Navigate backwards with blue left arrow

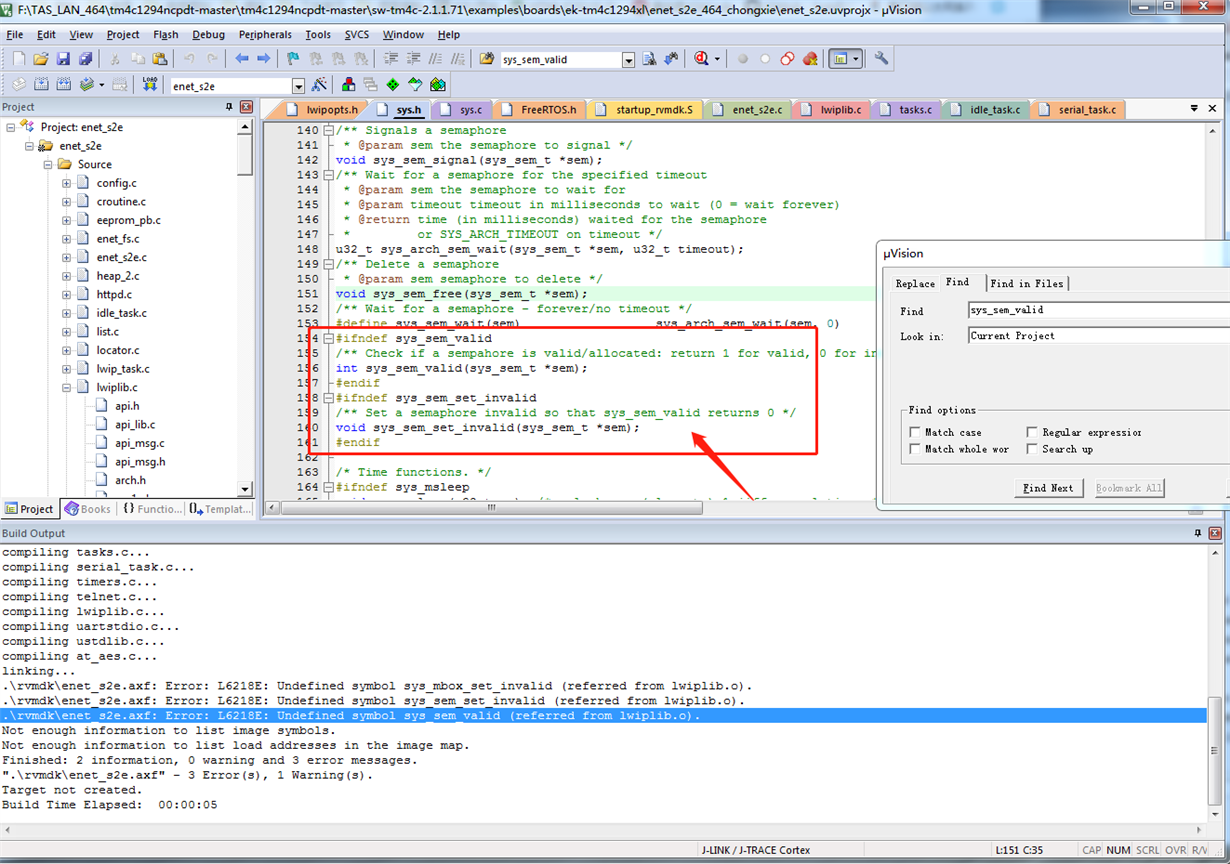point(243,59)
